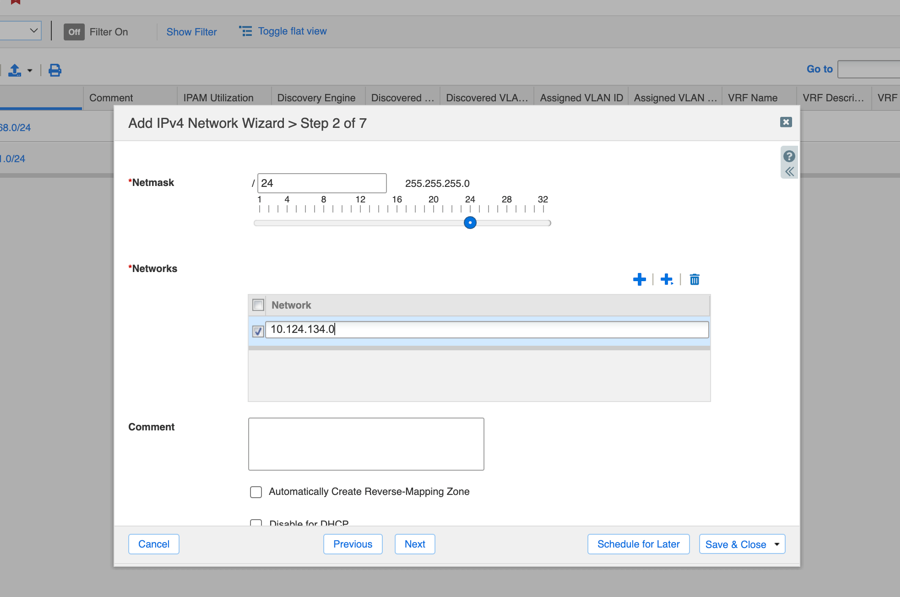
Task: Click into the Comment text area
Action: click(x=366, y=444)
